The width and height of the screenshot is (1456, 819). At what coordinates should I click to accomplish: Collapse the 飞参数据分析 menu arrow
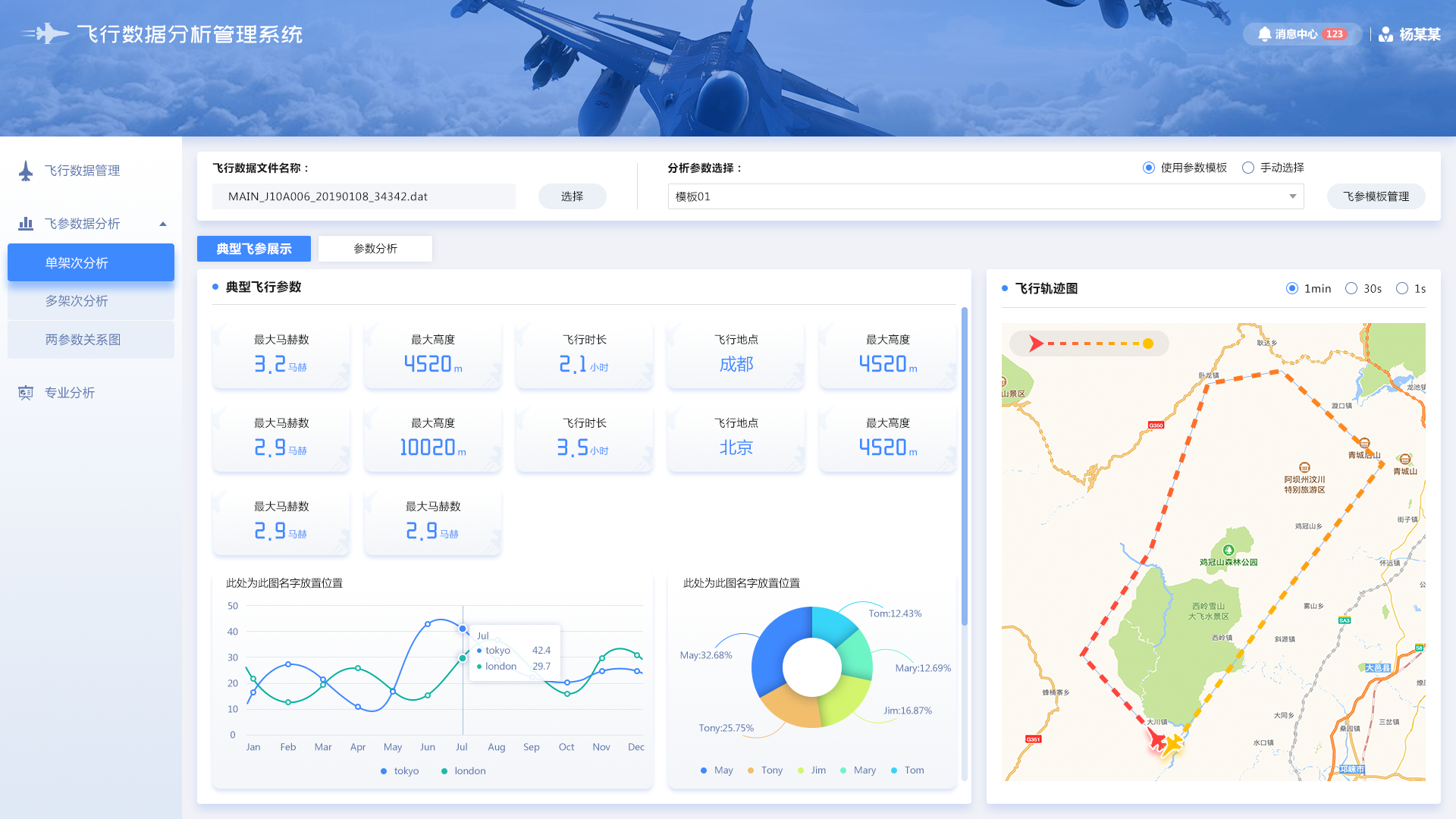tap(163, 224)
